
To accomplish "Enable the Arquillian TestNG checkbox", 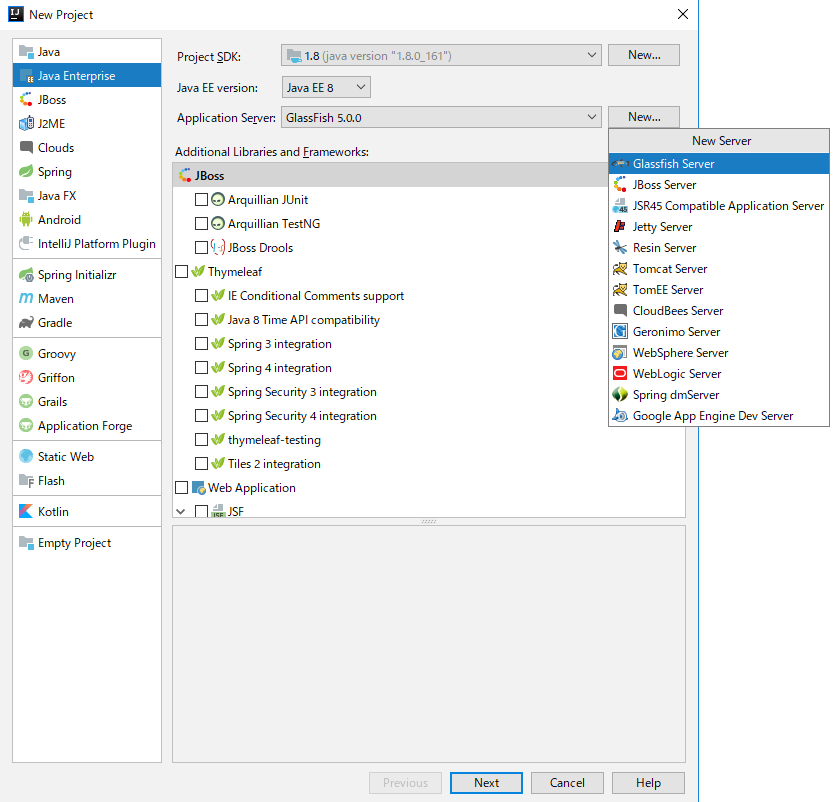I will coord(201,224).
